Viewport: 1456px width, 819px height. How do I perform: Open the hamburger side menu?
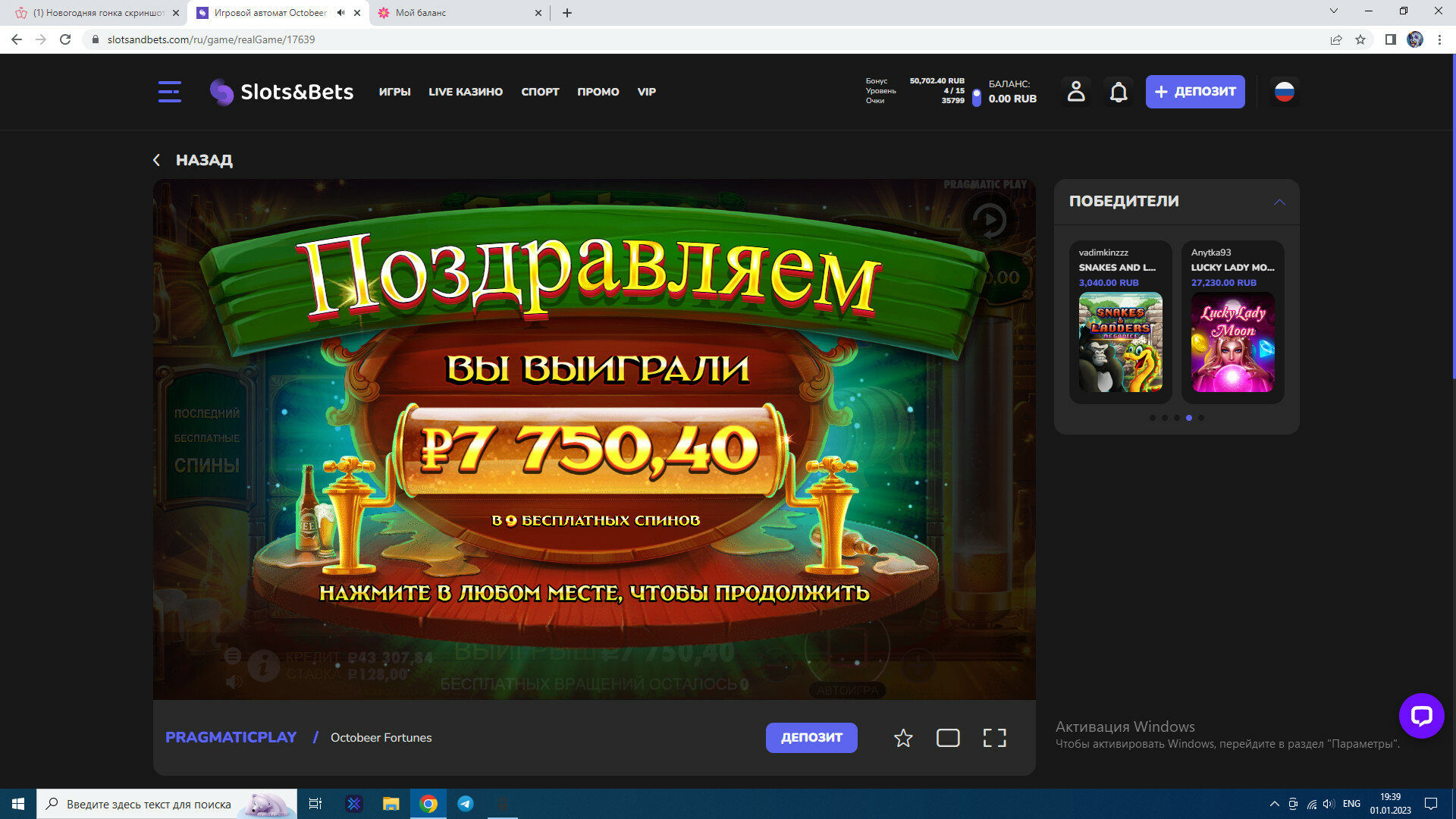[169, 92]
